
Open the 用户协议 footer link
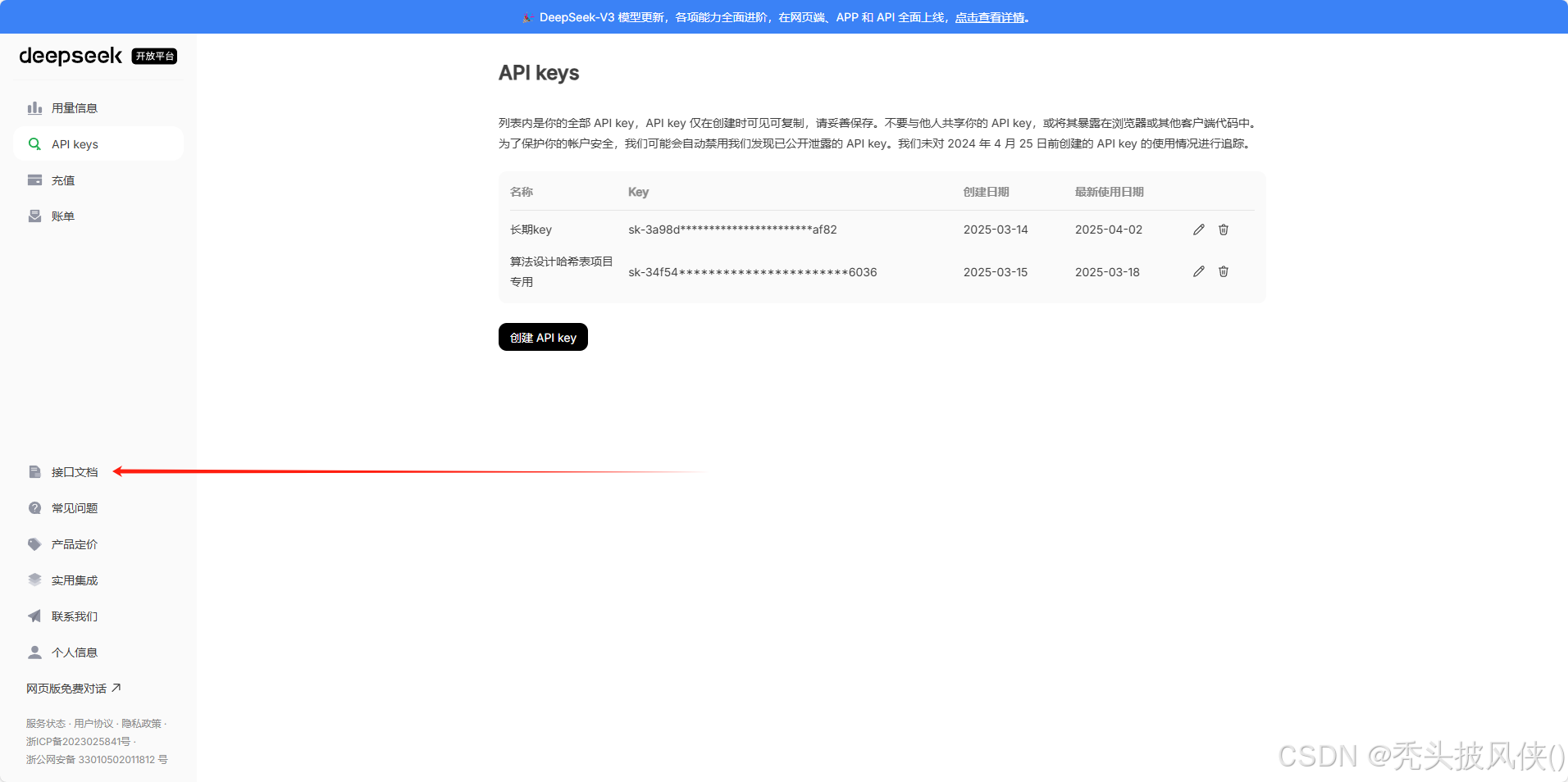(x=93, y=724)
